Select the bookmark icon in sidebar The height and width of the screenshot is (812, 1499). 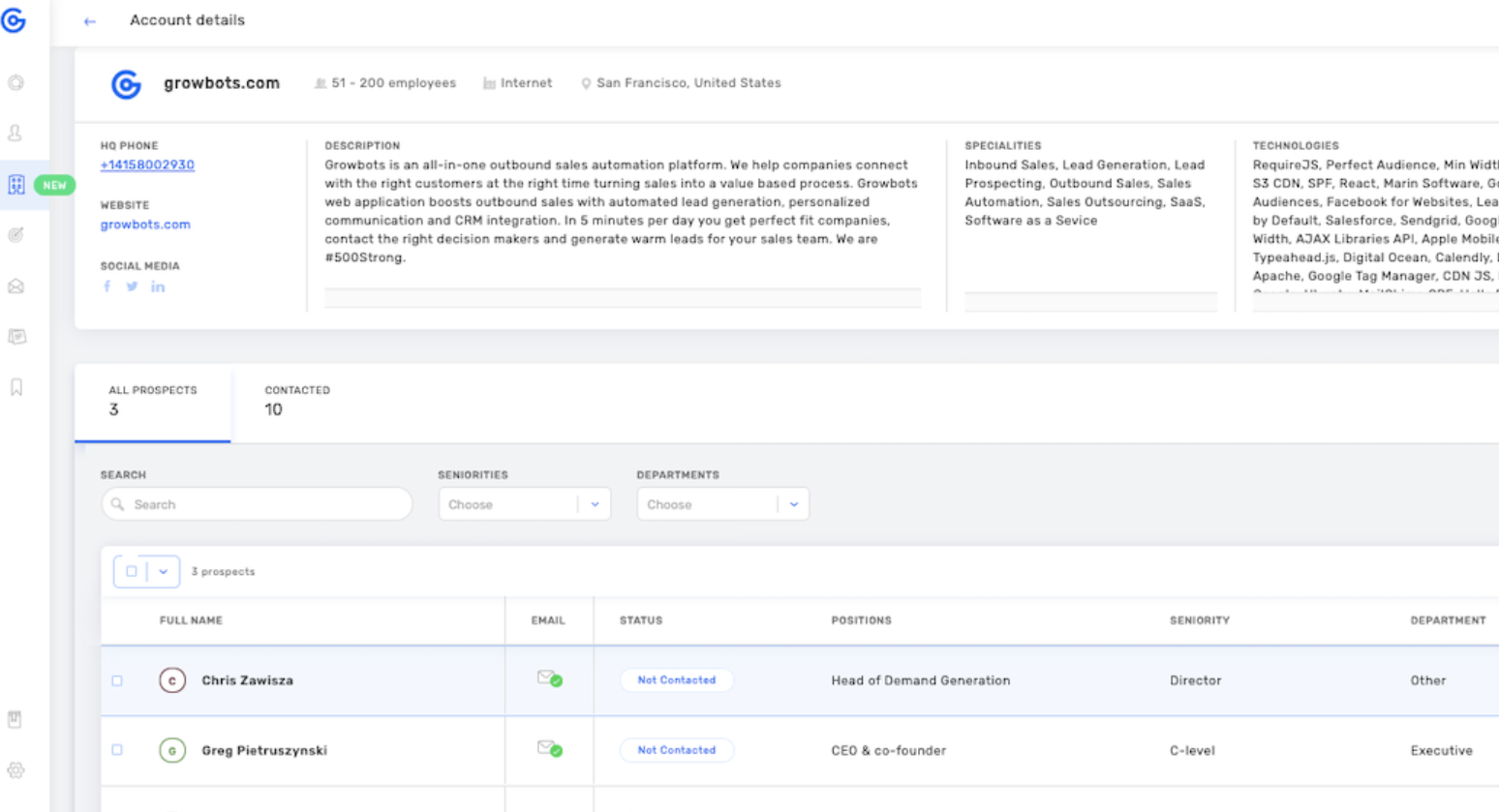pos(15,386)
